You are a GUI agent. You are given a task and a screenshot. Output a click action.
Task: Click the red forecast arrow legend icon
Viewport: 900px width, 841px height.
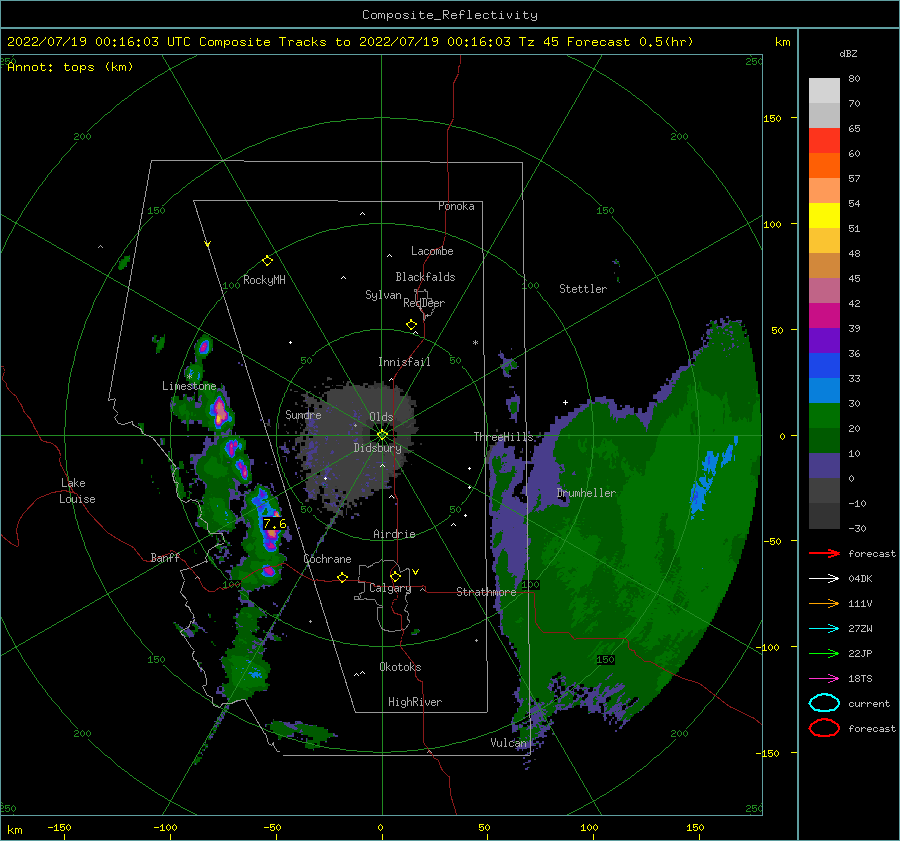pyautogui.click(x=824, y=553)
